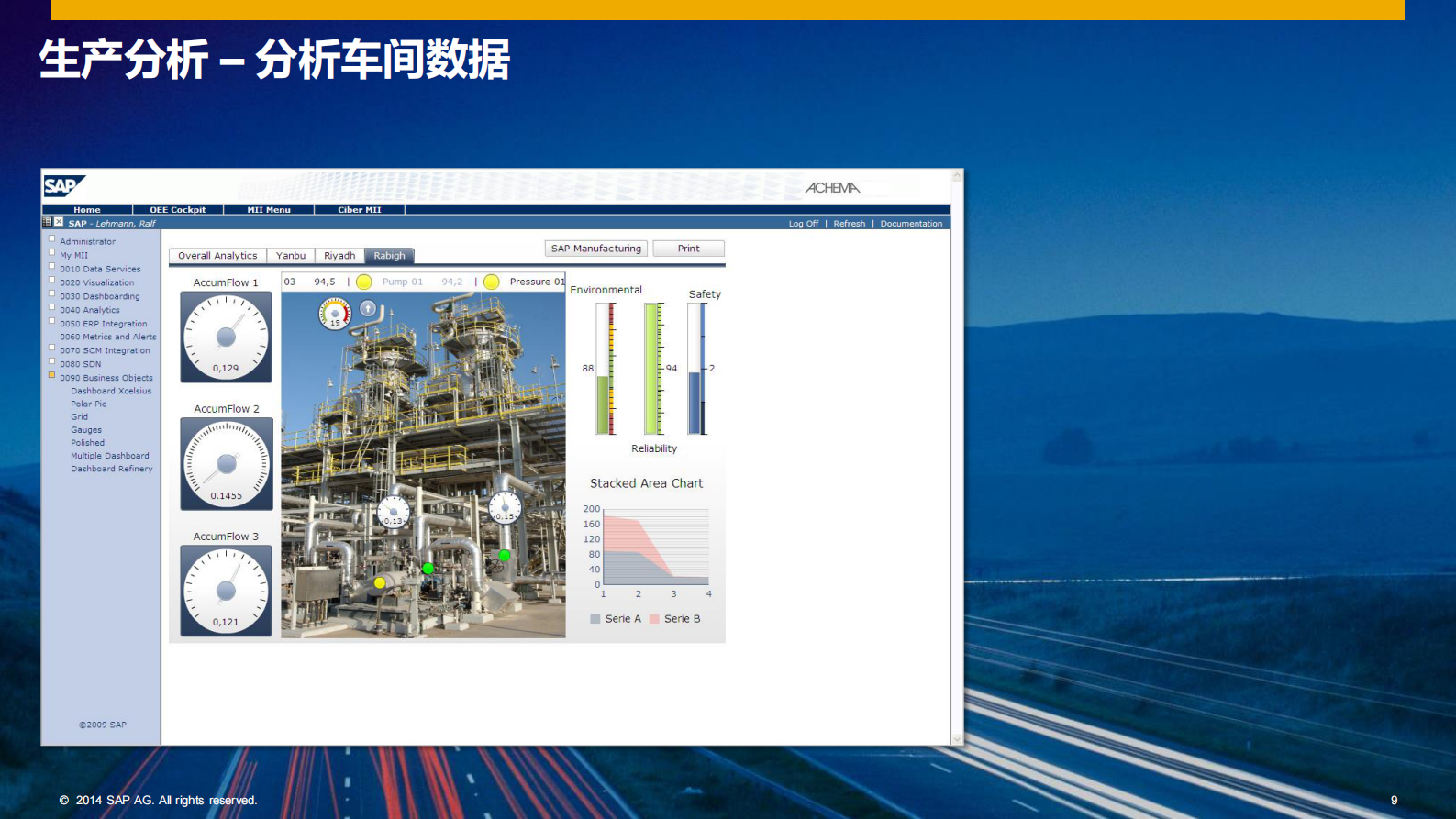Expand the 0050 ERP Integration node box
The image size is (1456, 819).
(x=52, y=321)
